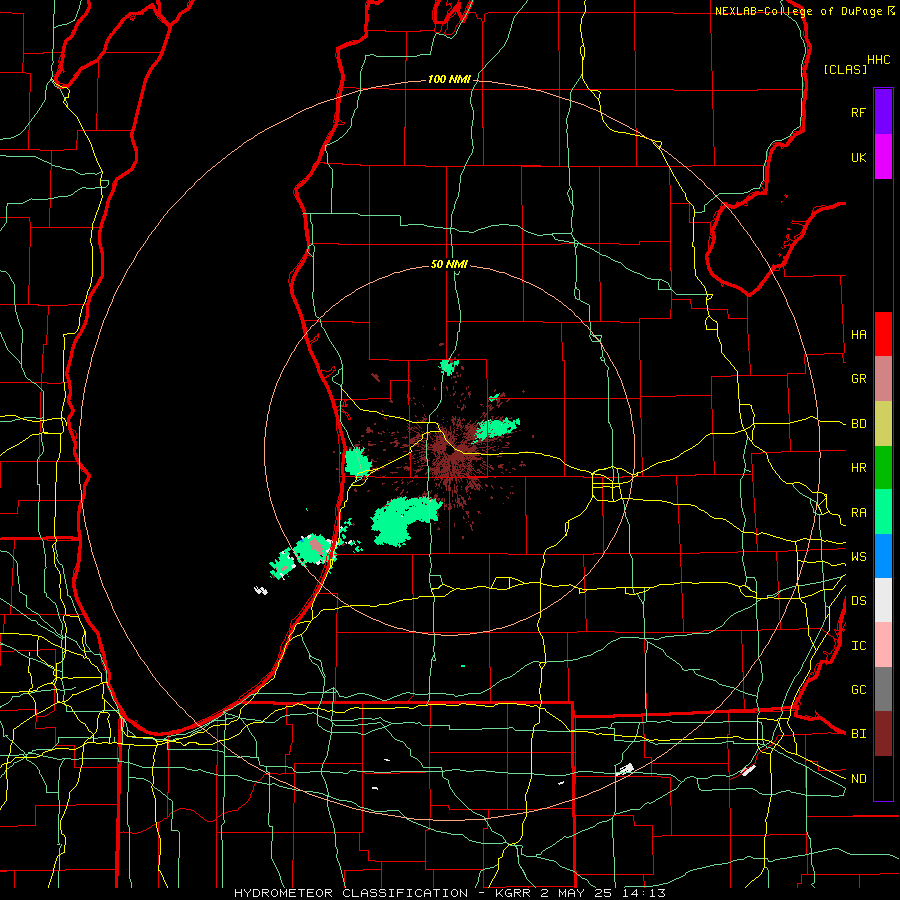900x900 pixels.
Task: Click the HR dark green legend swatch
Action: pyautogui.click(x=883, y=468)
